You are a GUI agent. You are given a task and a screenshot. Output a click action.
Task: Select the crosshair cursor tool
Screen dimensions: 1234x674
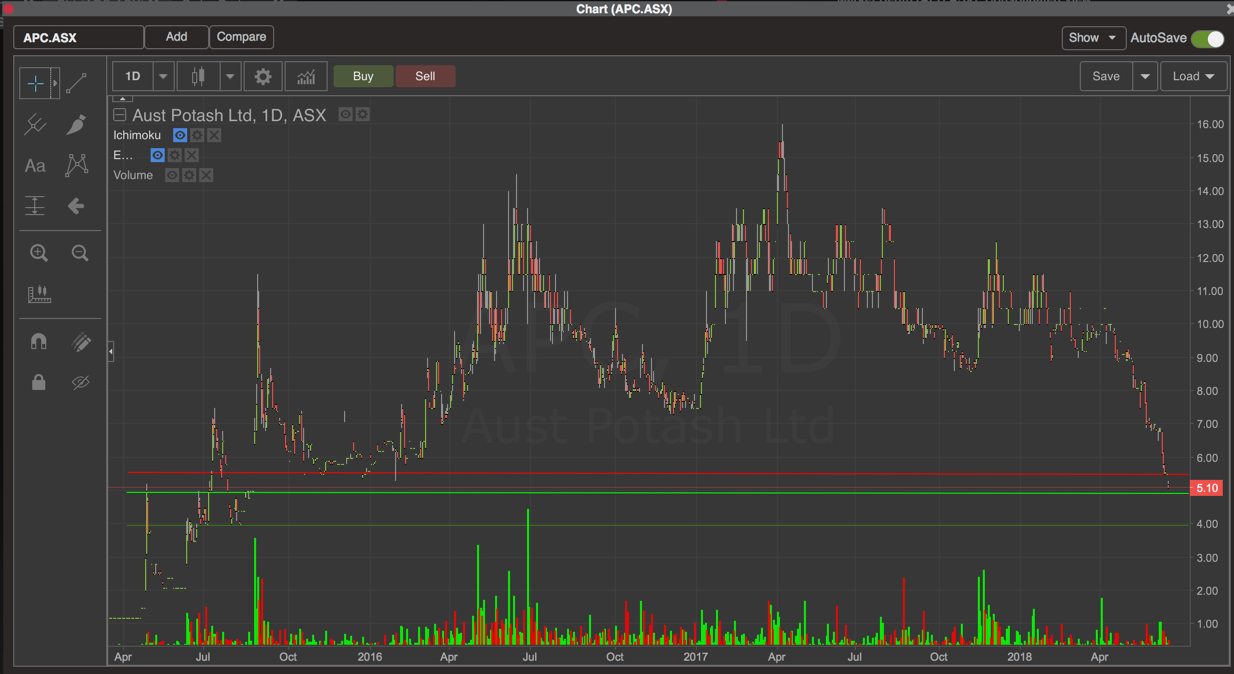pos(35,84)
